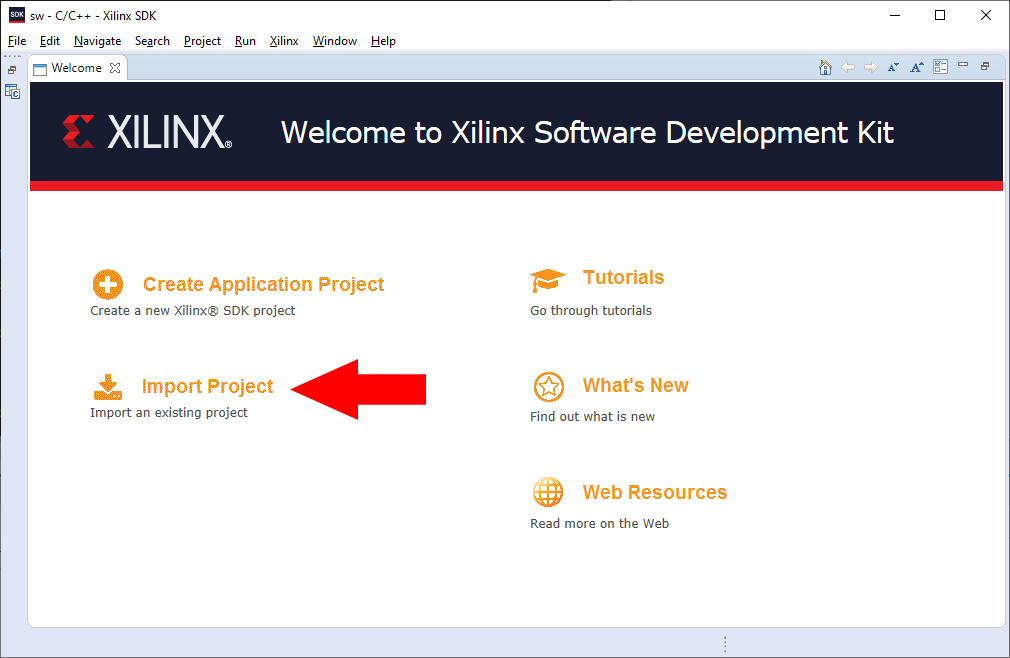Minimize the Xilinx SDK window from the title bar
The image size is (1010, 658).
(x=895, y=15)
